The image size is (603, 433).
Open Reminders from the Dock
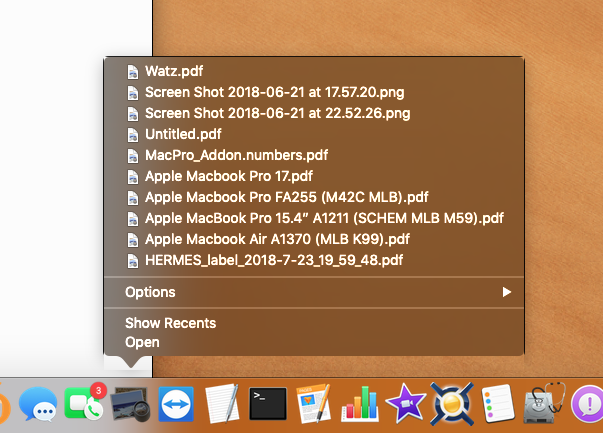pyautogui.click(x=498, y=404)
